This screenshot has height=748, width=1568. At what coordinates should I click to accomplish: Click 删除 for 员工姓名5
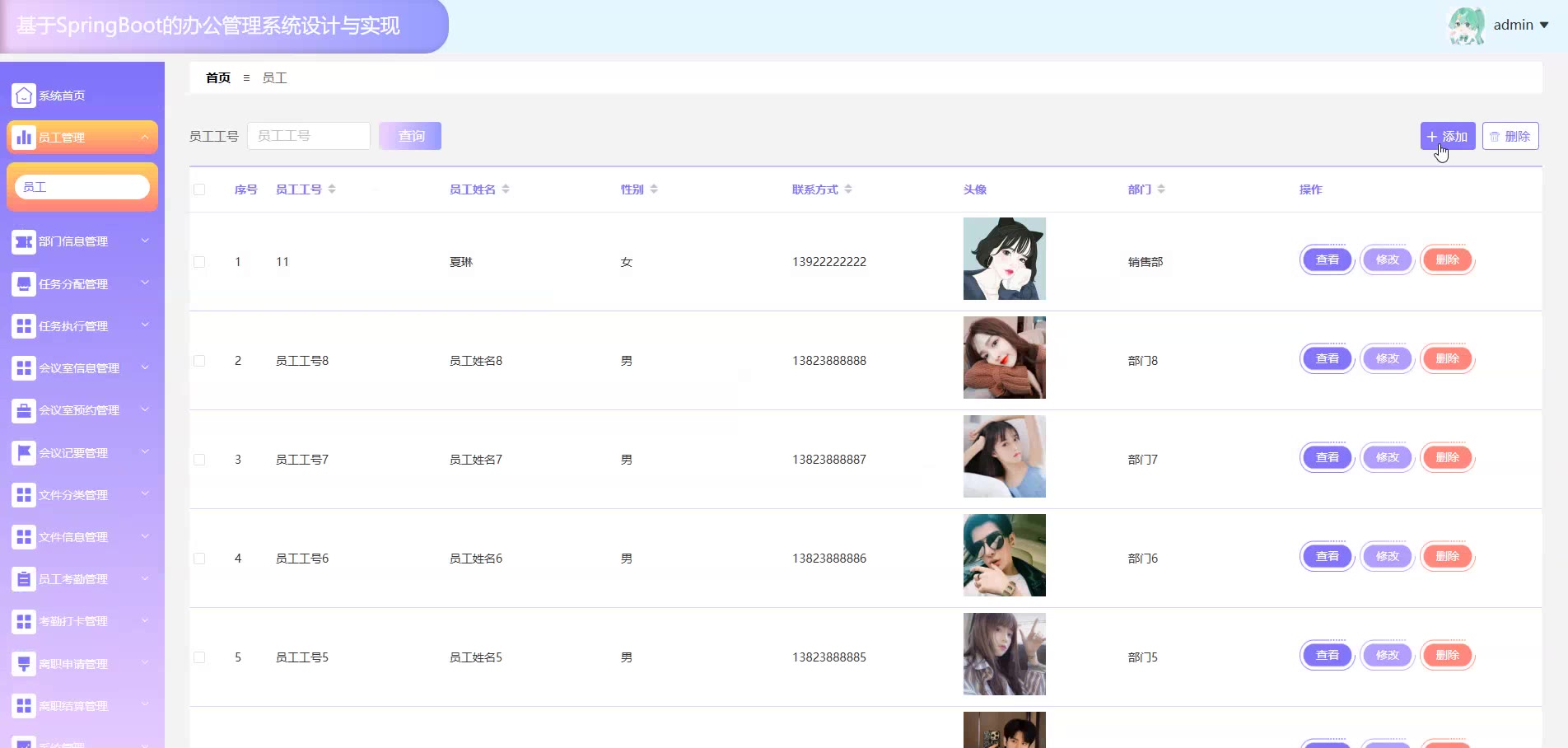[1447, 656]
